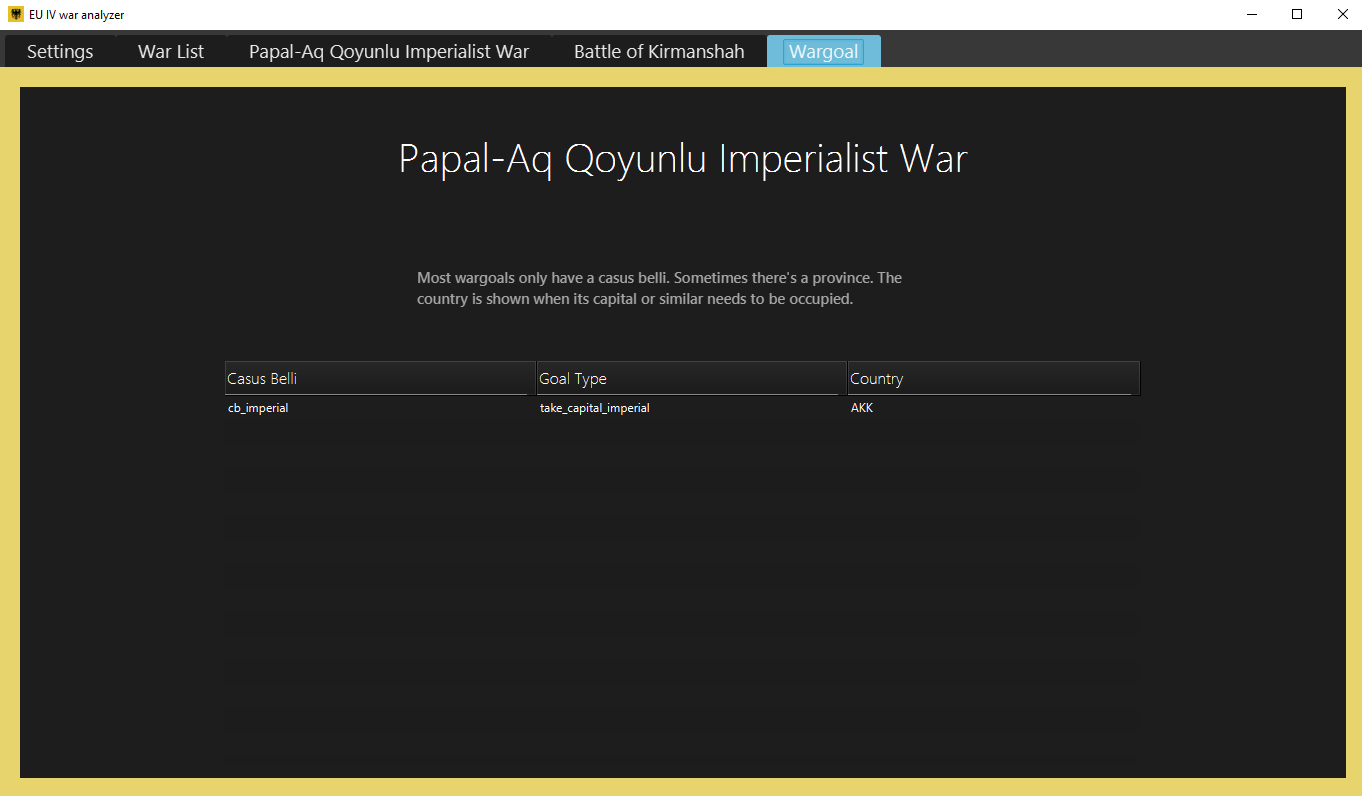
Task: Minimize the EU IV war analyzer window
Action: point(1252,15)
